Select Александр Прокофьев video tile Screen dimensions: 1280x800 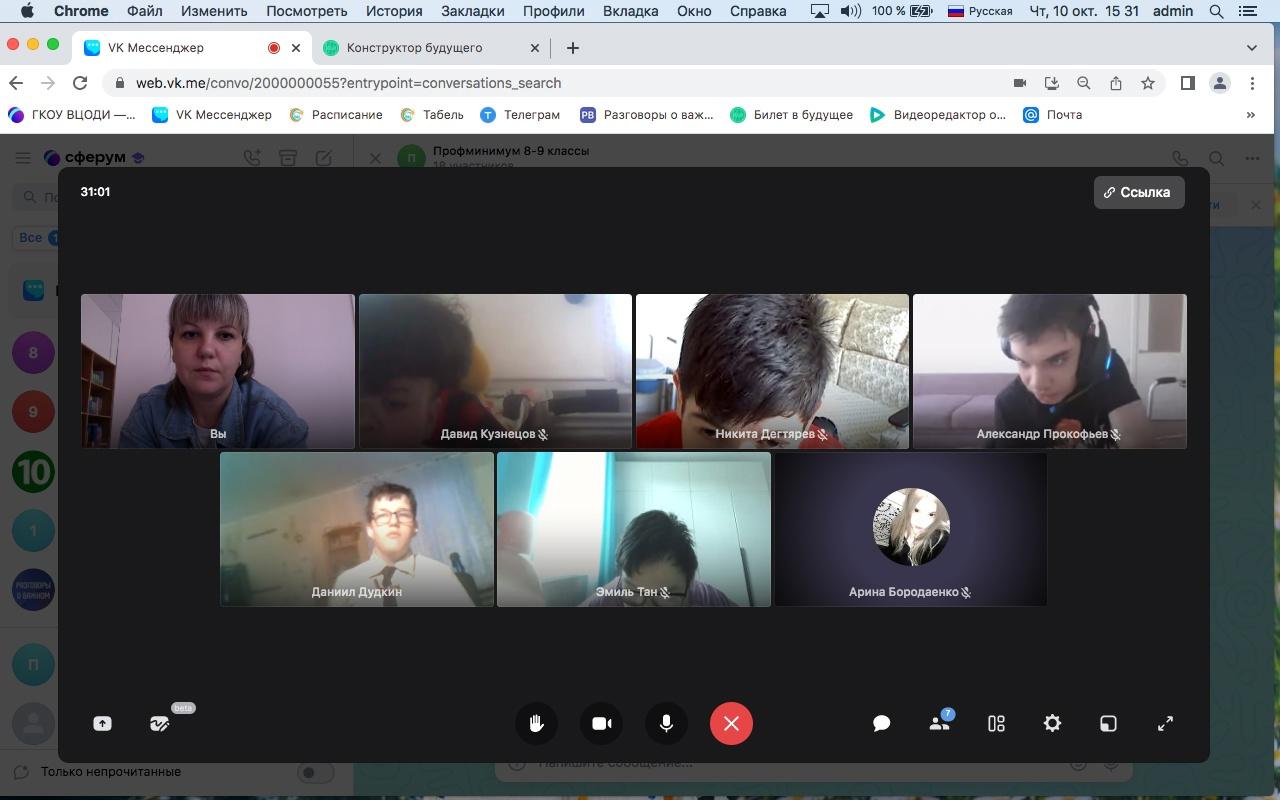tap(1049, 371)
